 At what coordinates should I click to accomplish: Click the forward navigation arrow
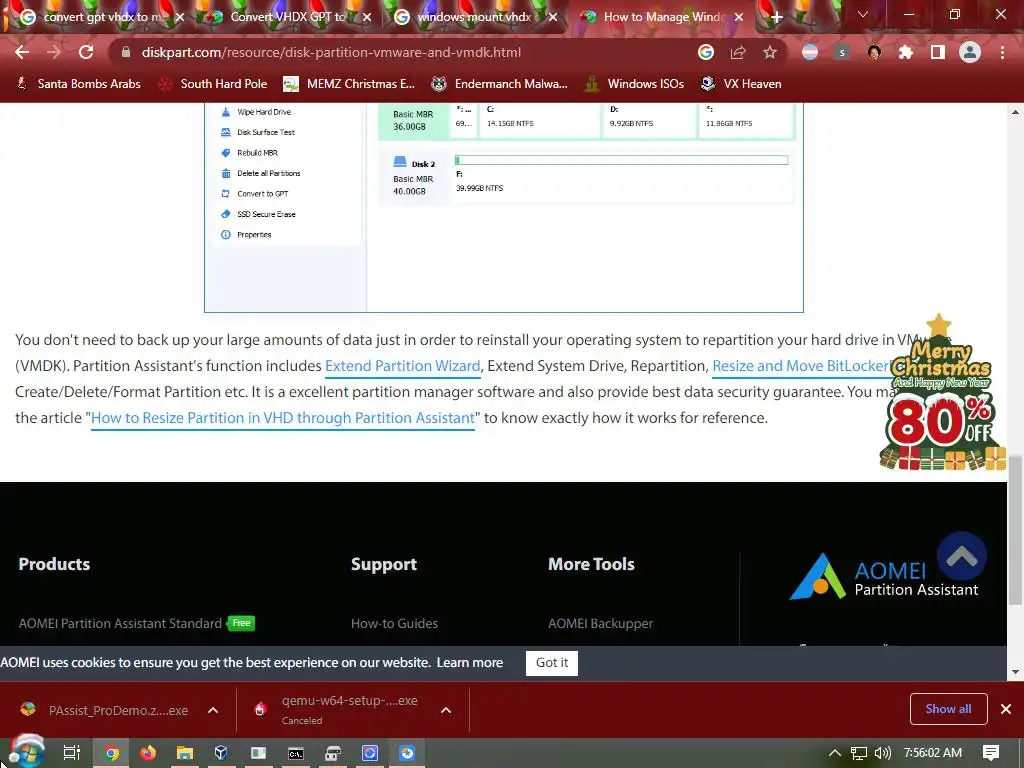[x=54, y=52]
